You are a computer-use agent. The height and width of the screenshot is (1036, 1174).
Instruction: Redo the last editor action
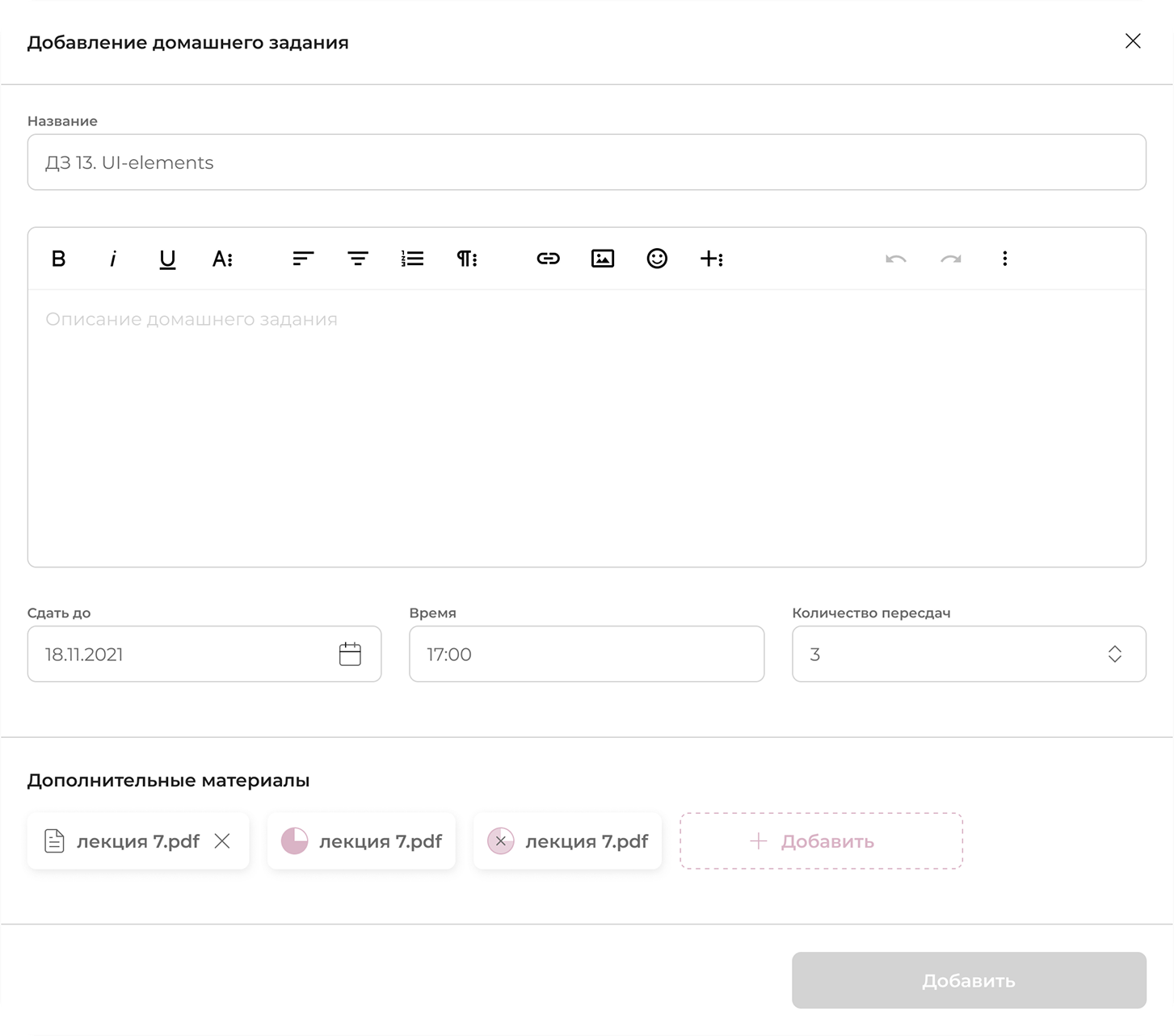point(951,259)
